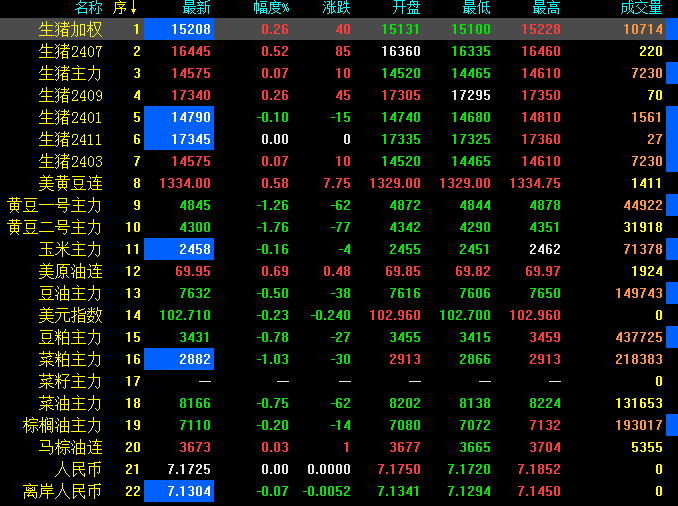Click the change value 7.75
The width and height of the screenshot is (678, 506).
[337, 183]
